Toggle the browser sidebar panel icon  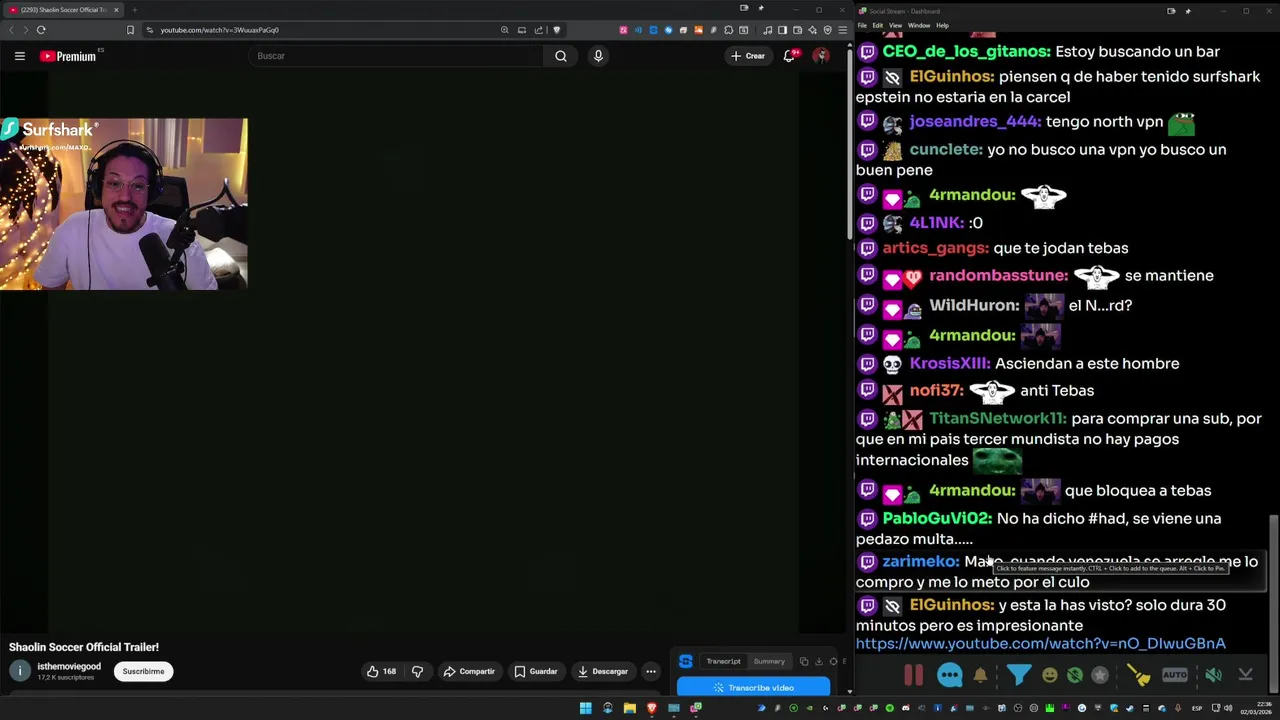pos(783,30)
